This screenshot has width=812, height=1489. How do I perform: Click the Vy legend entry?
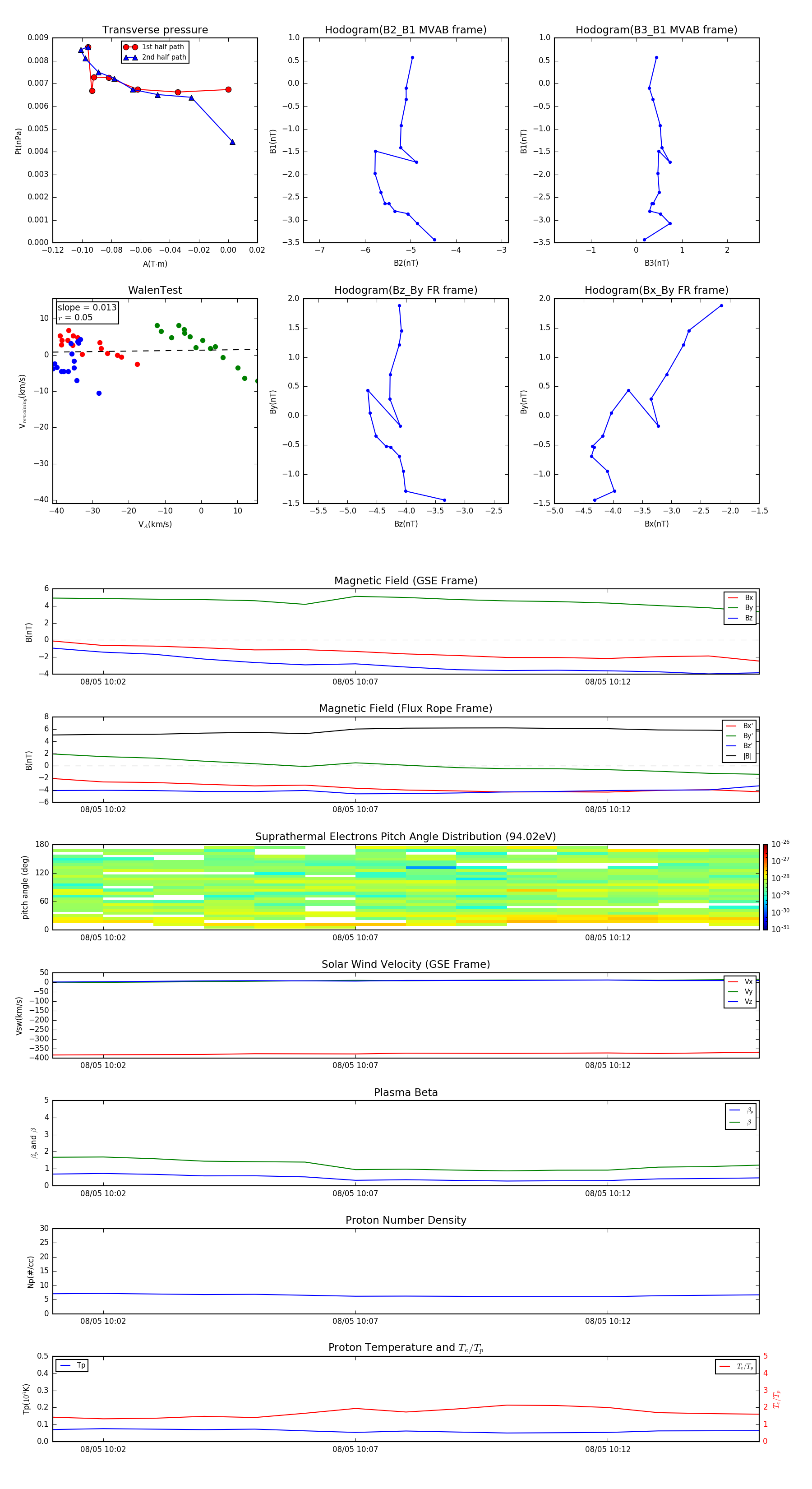(x=741, y=991)
